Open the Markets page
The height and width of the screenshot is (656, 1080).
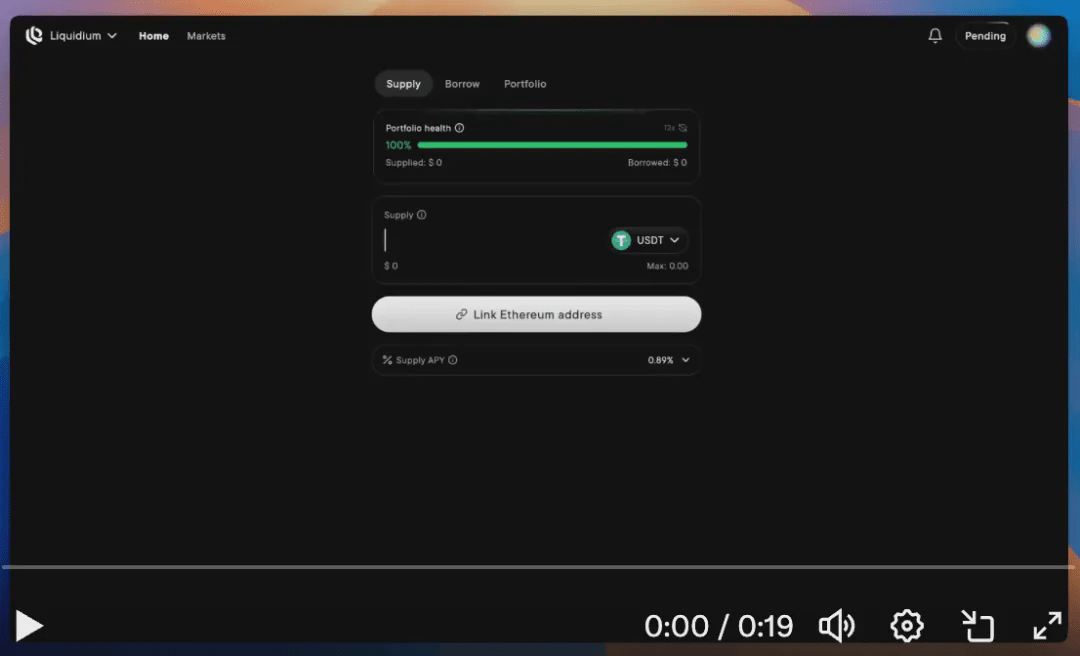(x=206, y=36)
